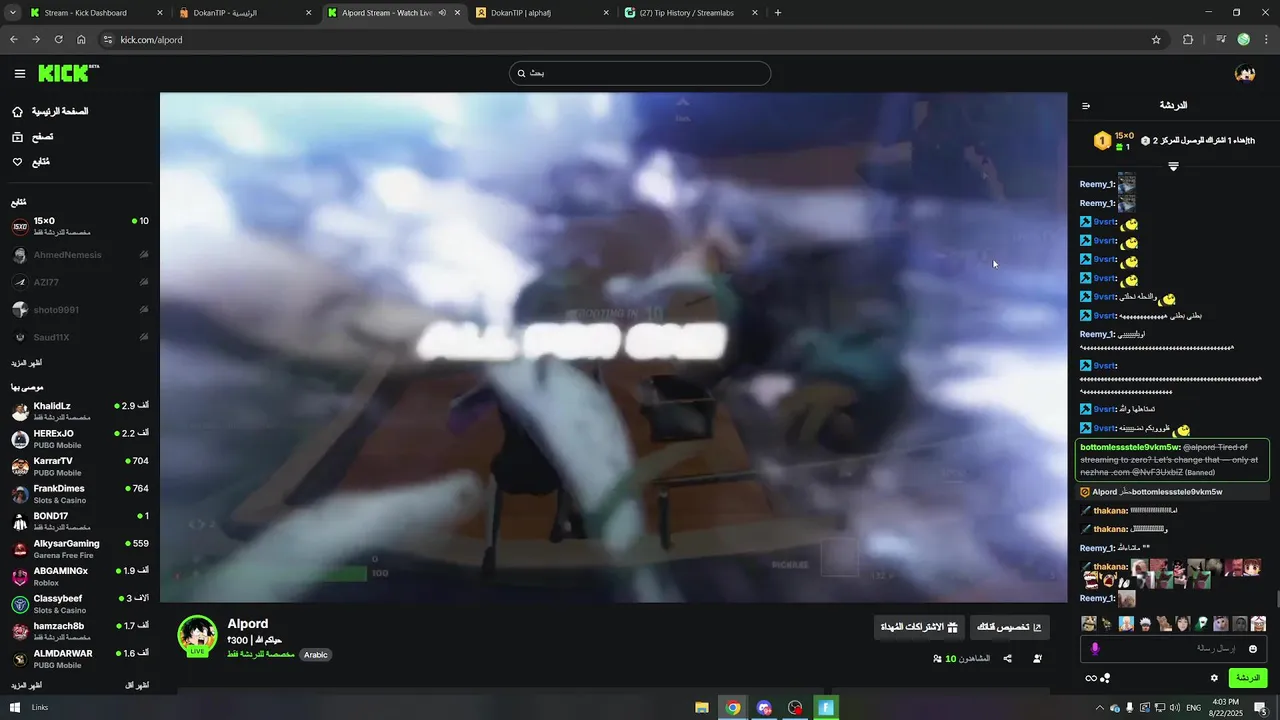Open Chrome from the taskbar
Viewport: 1280px width, 720px height.
(x=733, y=707)
